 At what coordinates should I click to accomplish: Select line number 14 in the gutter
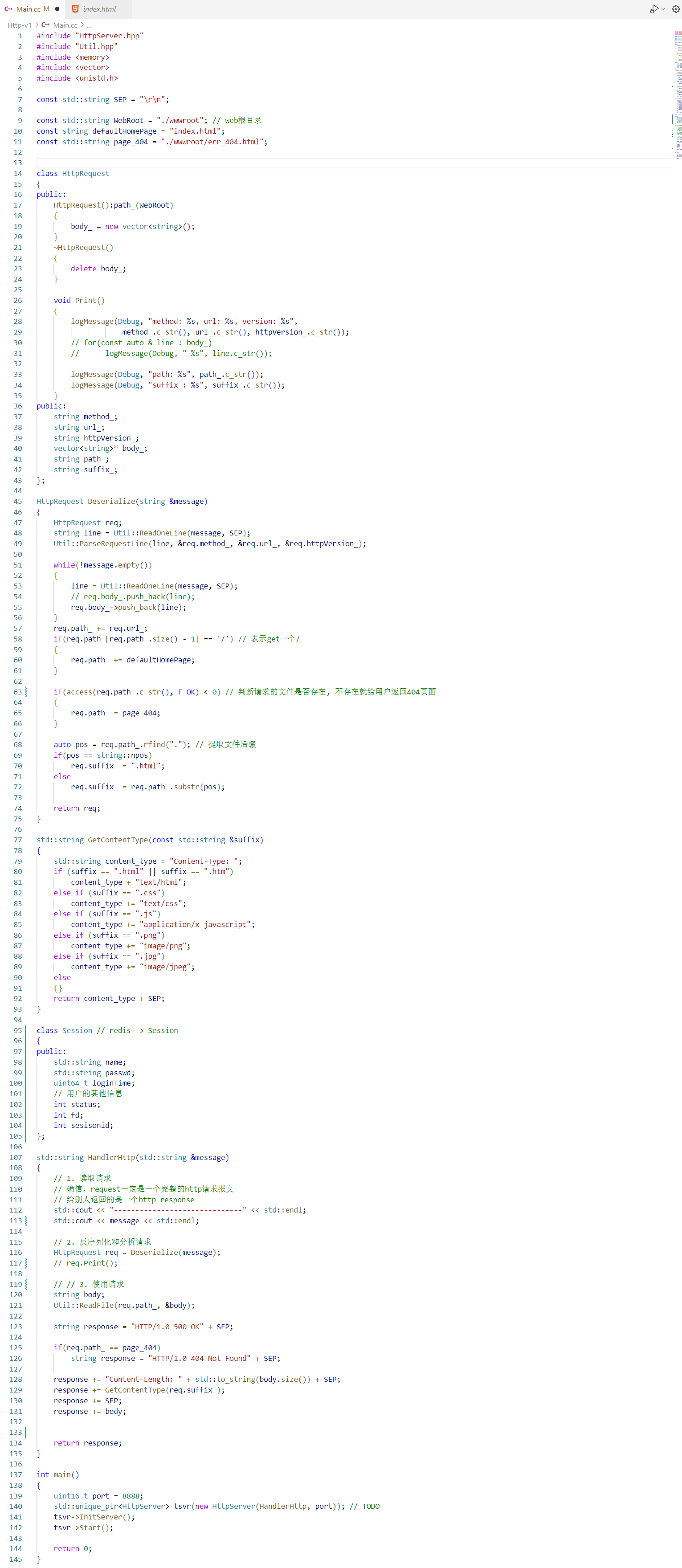(18, 173)
